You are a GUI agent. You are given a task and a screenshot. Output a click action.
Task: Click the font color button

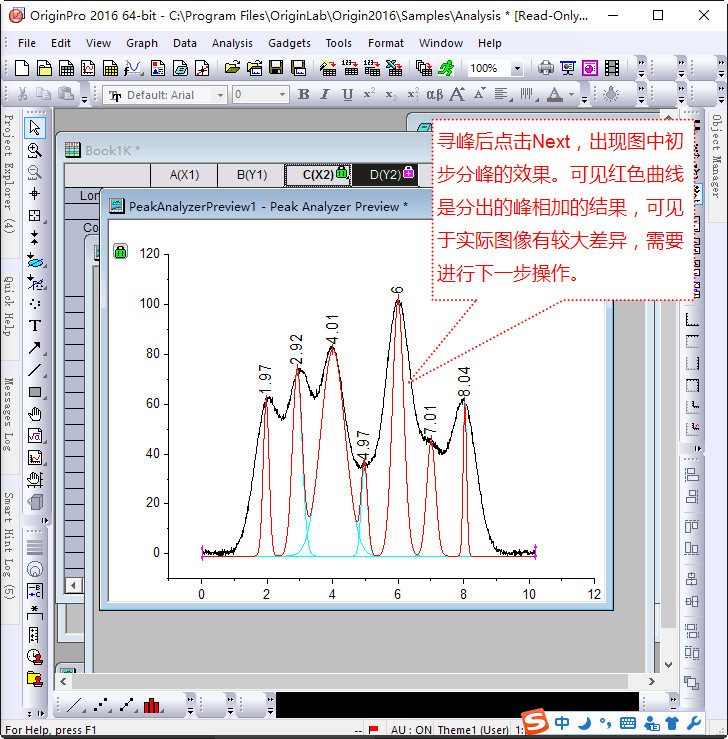[556, 95]
